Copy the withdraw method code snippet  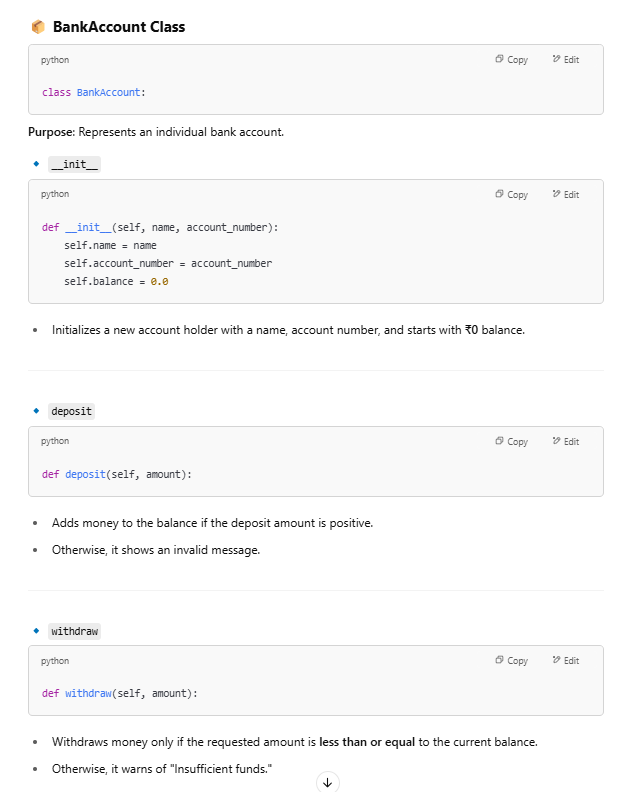pyautogui.click(x=511, y=661)
